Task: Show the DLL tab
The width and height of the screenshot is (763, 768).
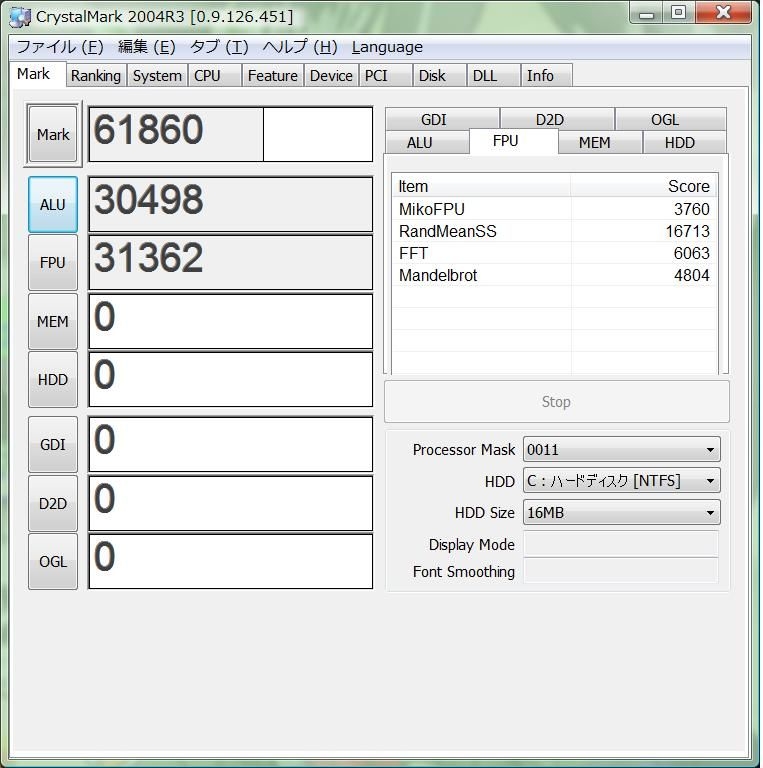Action: [494, 76]
